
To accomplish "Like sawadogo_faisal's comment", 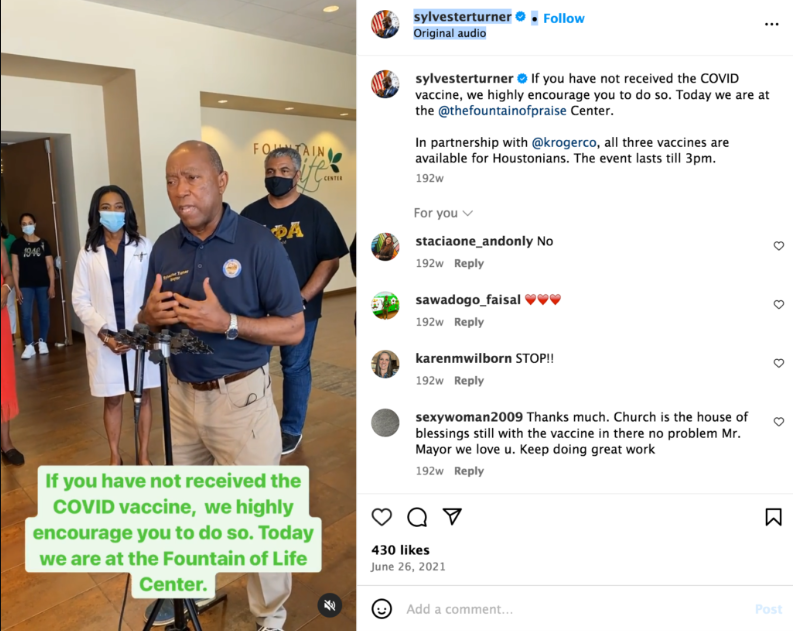I will pos(779,304).
